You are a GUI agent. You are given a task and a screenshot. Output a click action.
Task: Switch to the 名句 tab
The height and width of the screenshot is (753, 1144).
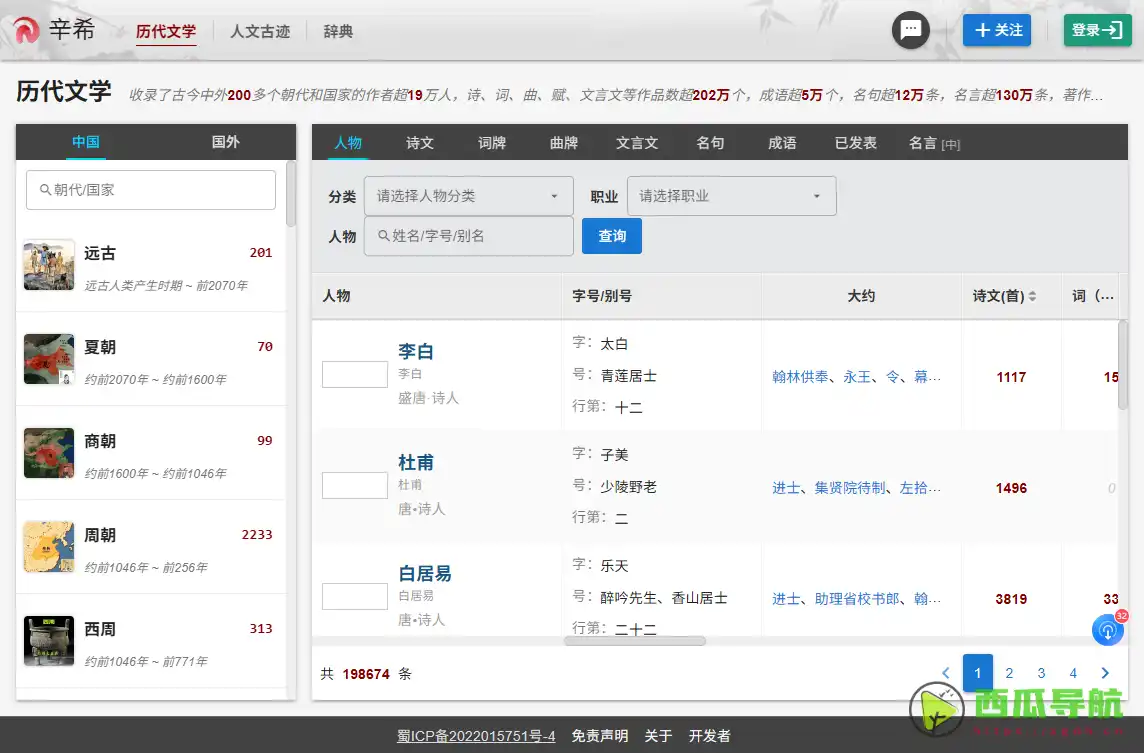click(x=710, y=142)
